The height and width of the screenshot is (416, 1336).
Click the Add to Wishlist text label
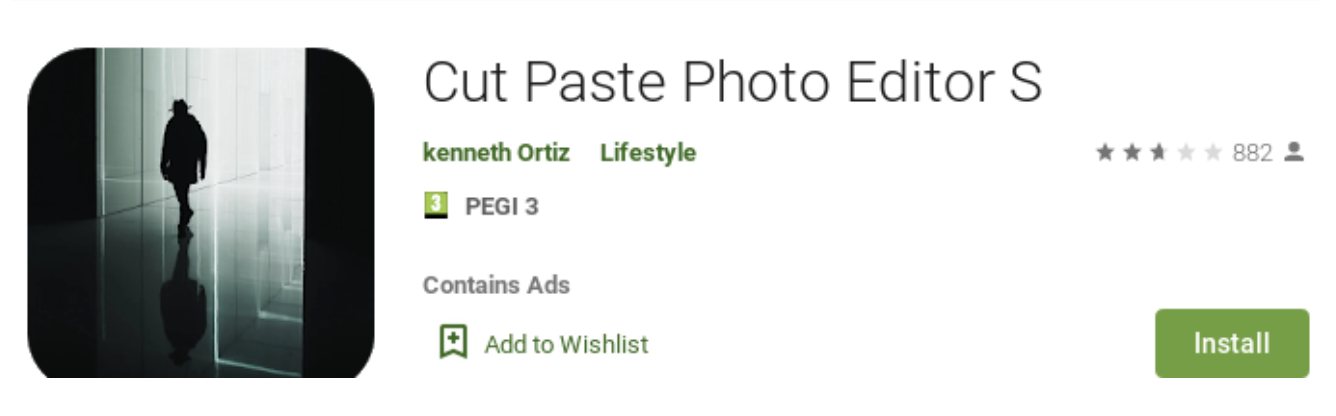coord(566,344)
